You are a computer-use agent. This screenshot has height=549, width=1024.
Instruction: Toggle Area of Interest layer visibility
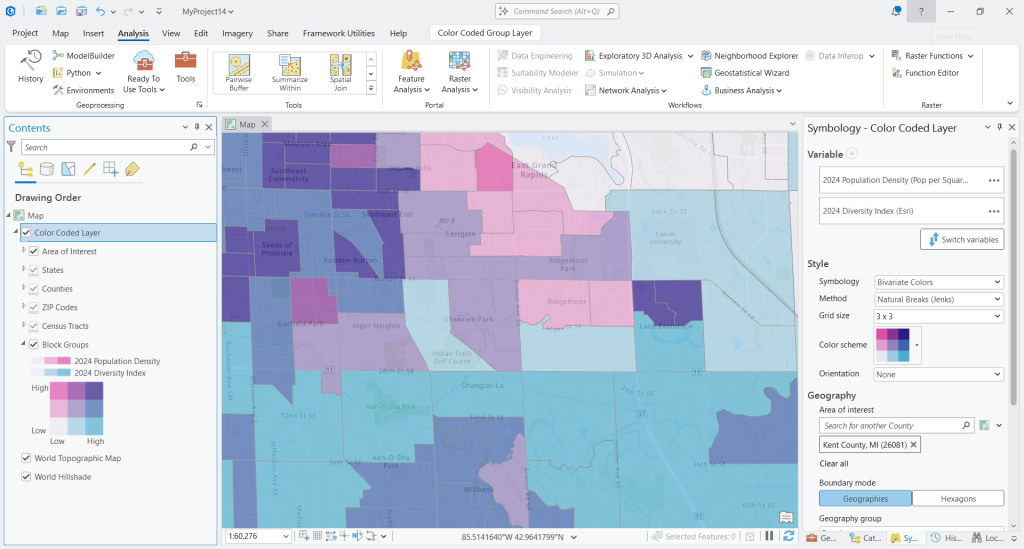[x=34, y=251]
